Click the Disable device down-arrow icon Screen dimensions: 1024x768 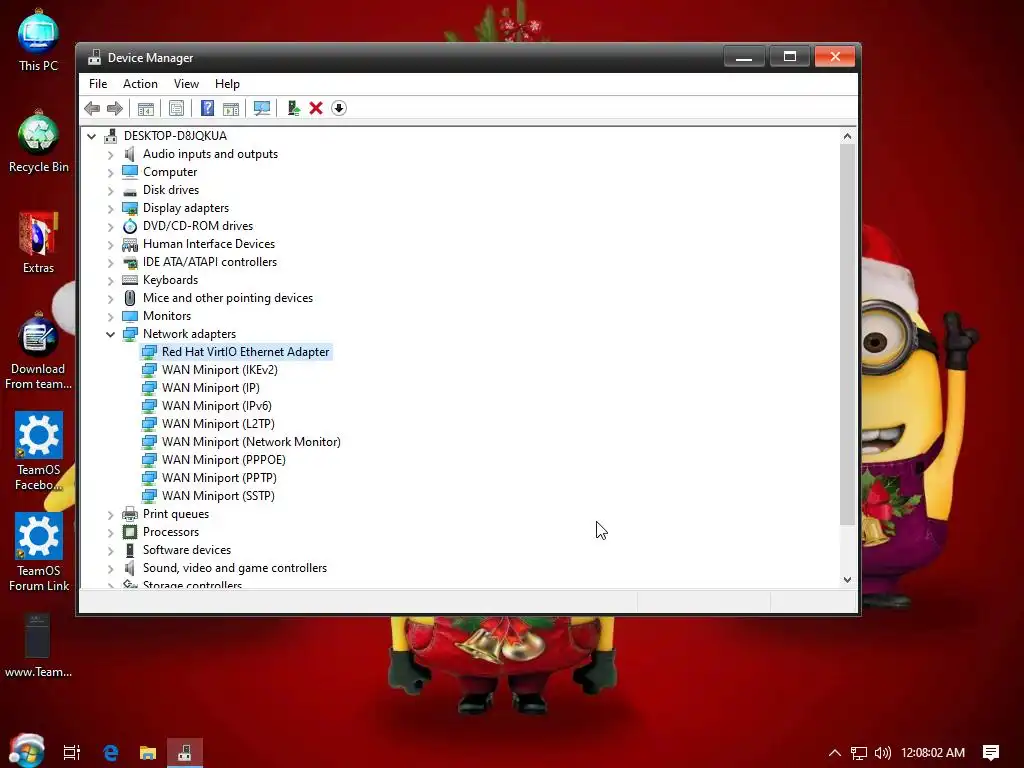click(339, 108)
